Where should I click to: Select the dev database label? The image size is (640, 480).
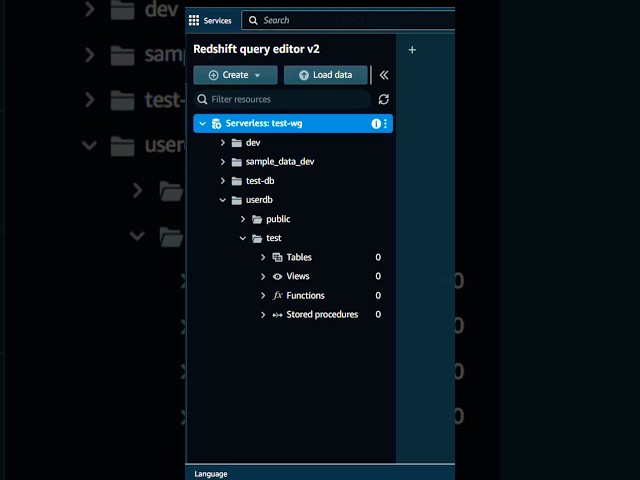pyautogui.click(x=253, y=143)
